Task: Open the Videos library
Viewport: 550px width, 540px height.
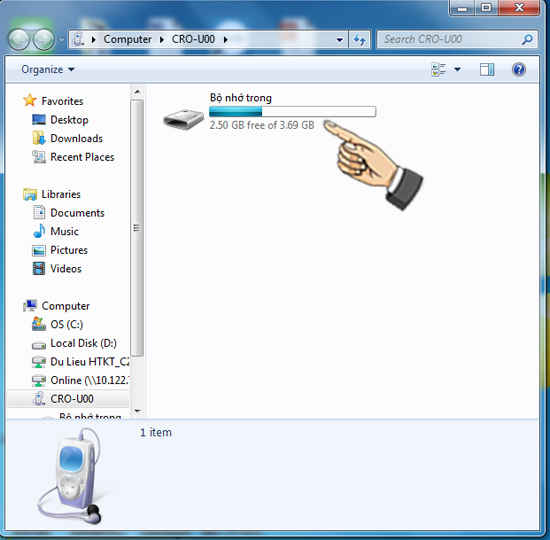Action: 66,269
